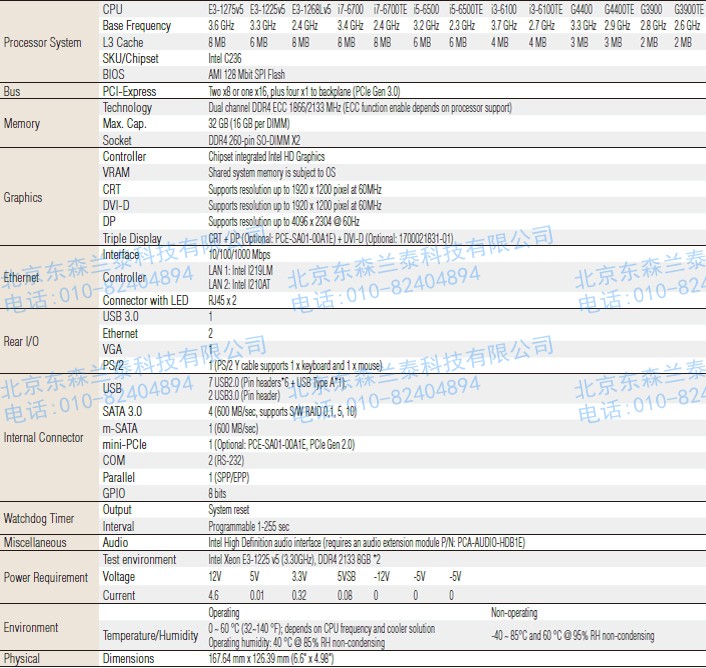Screen dimensions: 706x668
Task: Click the AMI 128 Mbit SPI Flash text
Action: point(246,74)
